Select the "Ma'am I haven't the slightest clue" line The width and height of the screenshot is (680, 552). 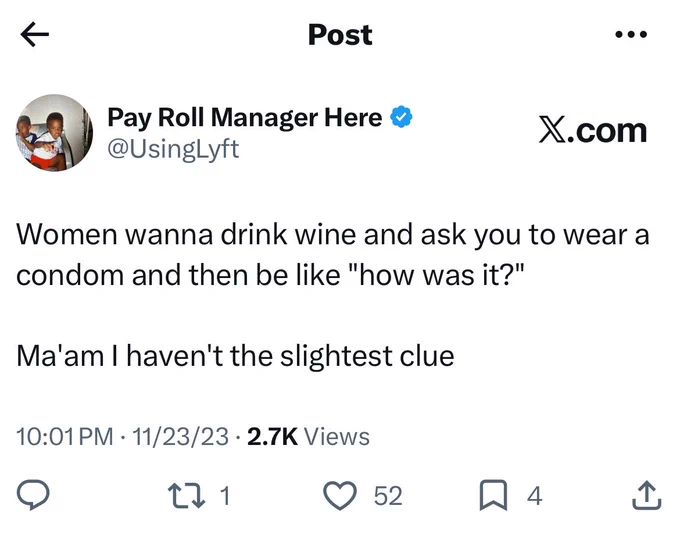235,356
